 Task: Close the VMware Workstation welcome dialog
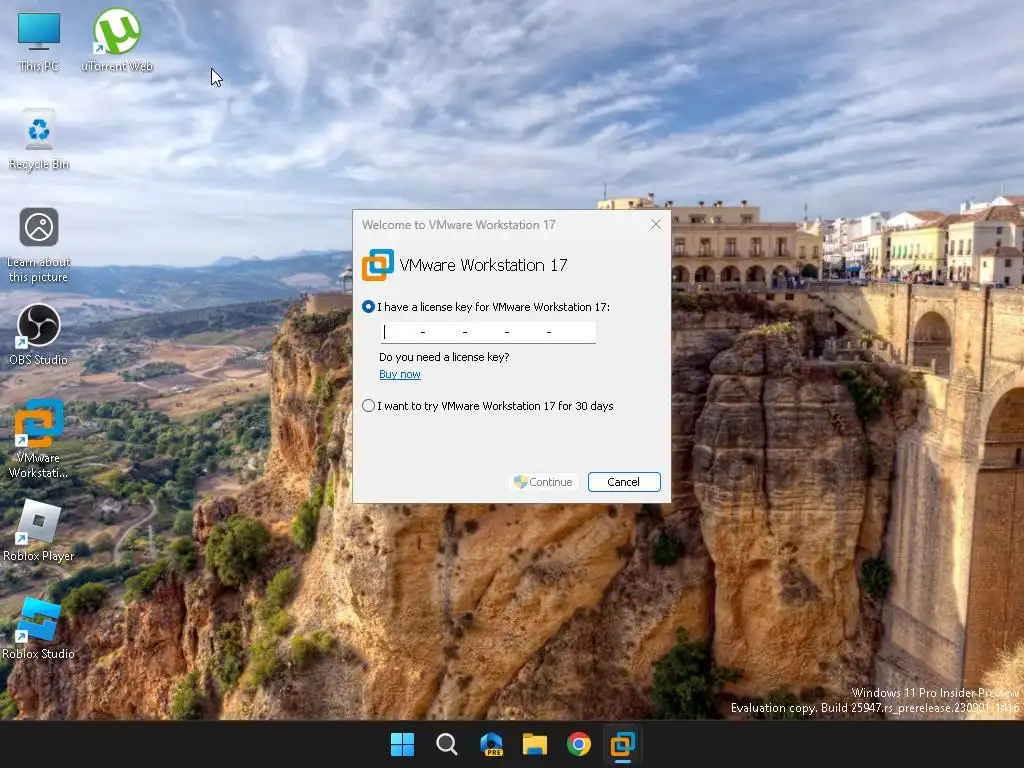pos(656,225)
